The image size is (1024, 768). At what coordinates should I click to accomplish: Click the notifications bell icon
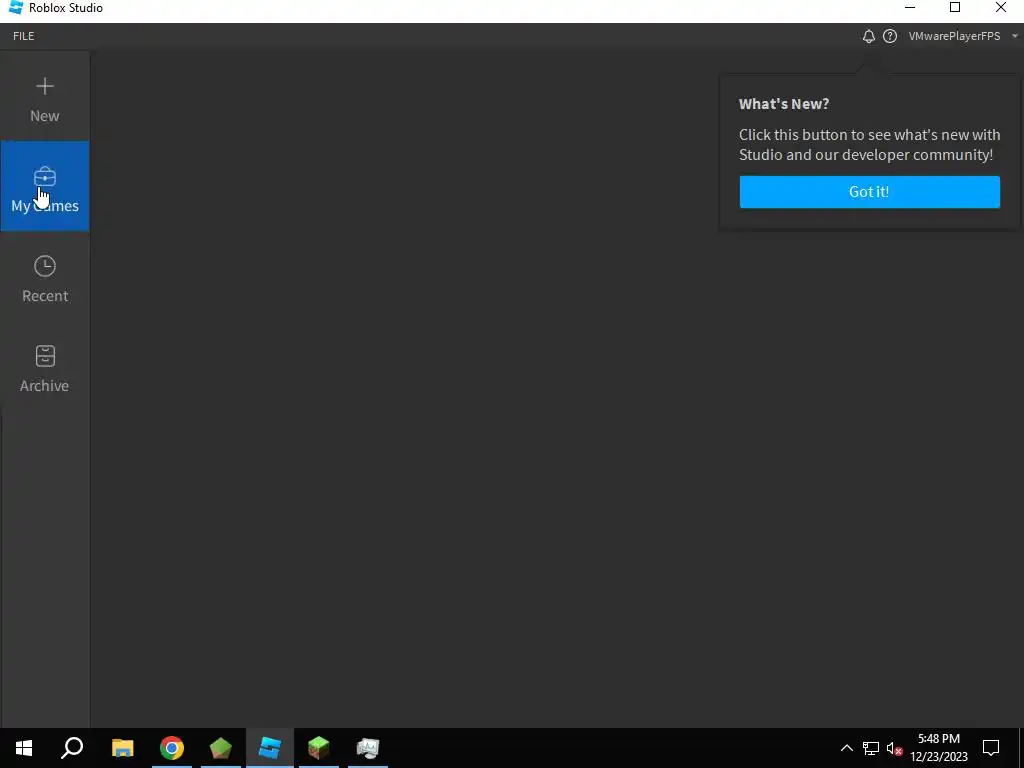coord(869,37)
